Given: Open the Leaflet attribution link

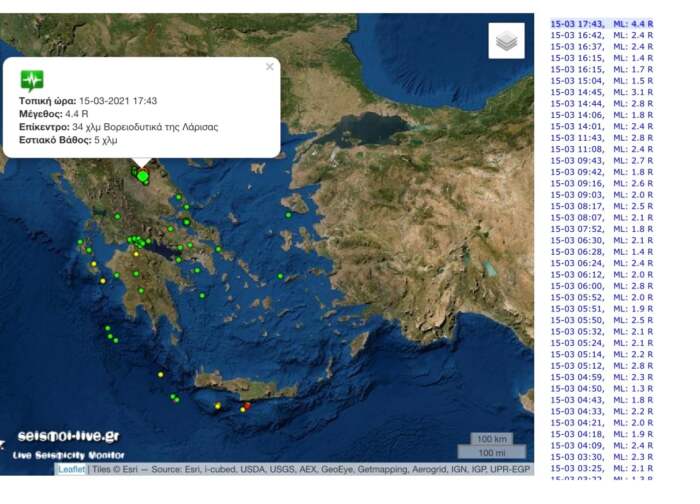Looking at the screenshot, I should pyautogui.click(x=71, y=469).
